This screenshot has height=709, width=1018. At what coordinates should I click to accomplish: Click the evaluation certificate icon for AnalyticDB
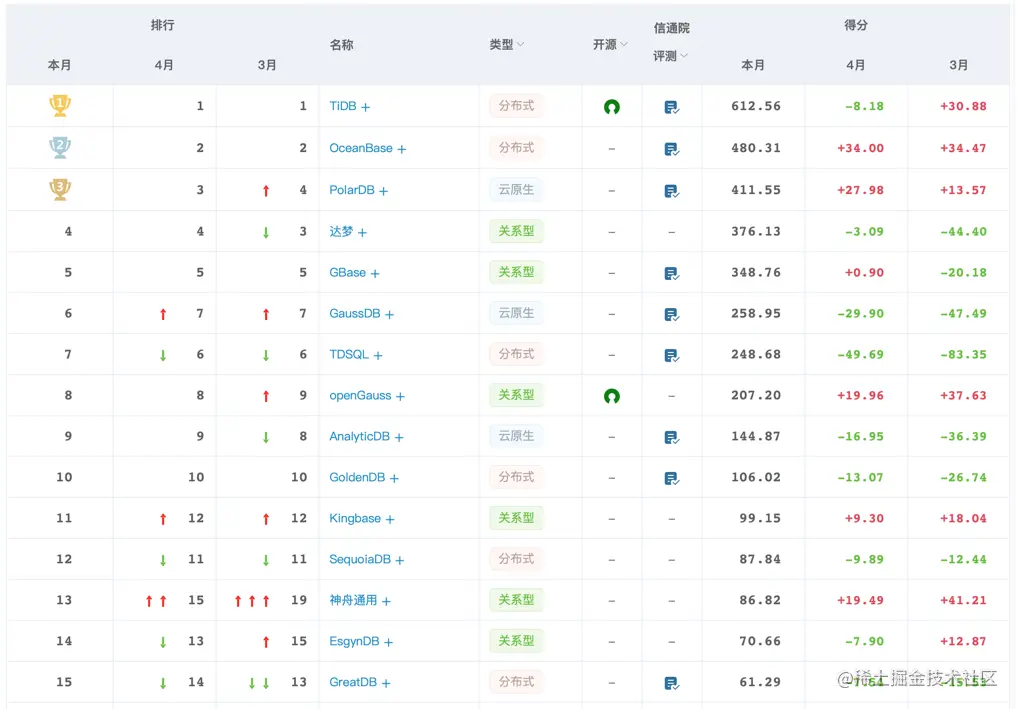click(x=671, y=438)
